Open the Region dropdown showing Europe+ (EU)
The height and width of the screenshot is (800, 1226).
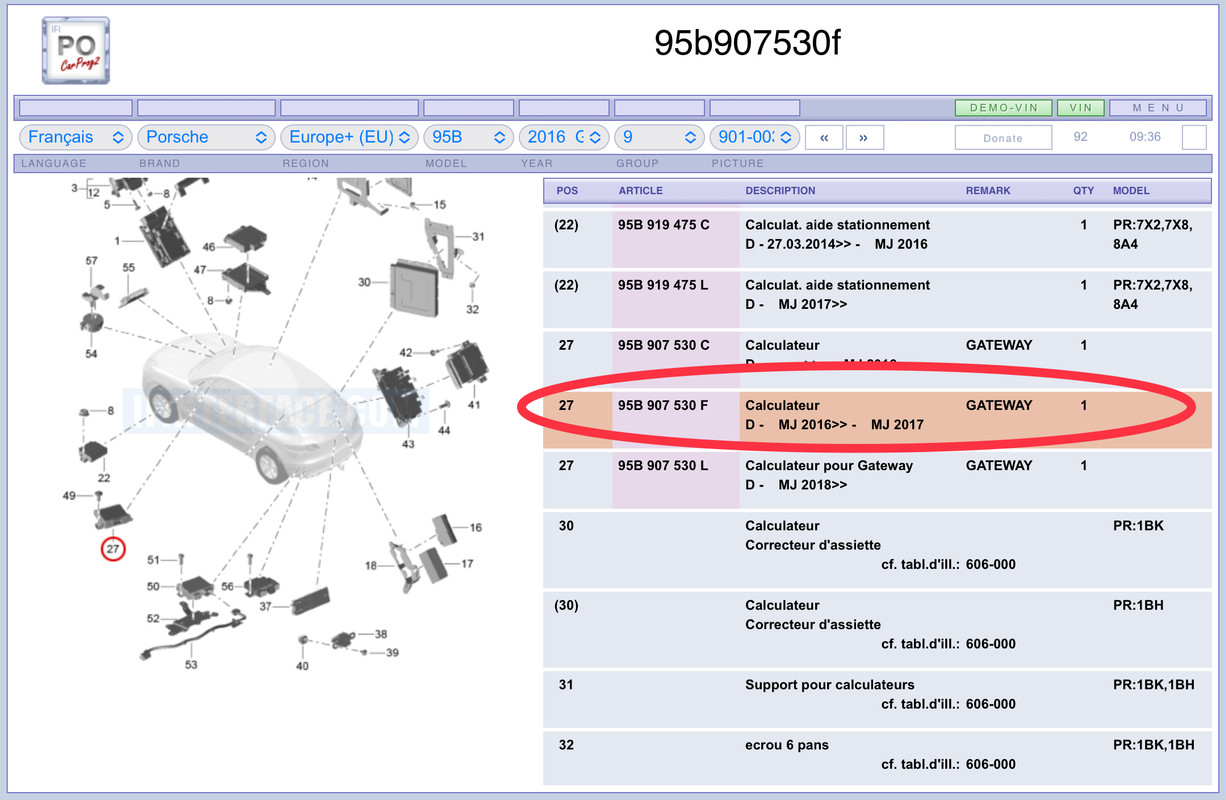coord(349,137)
